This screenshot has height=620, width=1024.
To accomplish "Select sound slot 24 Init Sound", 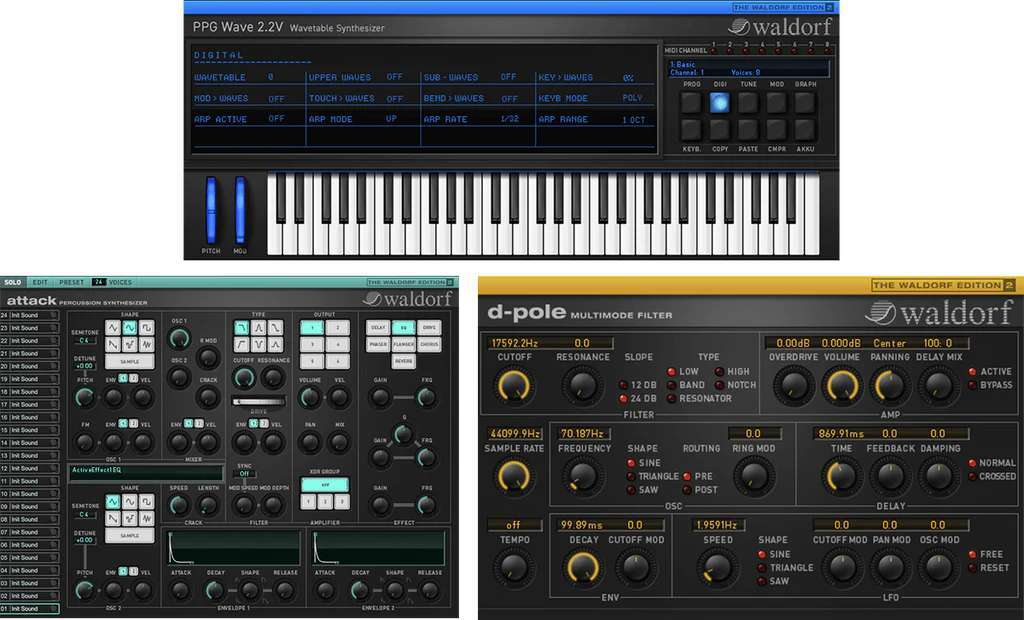I will [29, 315].
